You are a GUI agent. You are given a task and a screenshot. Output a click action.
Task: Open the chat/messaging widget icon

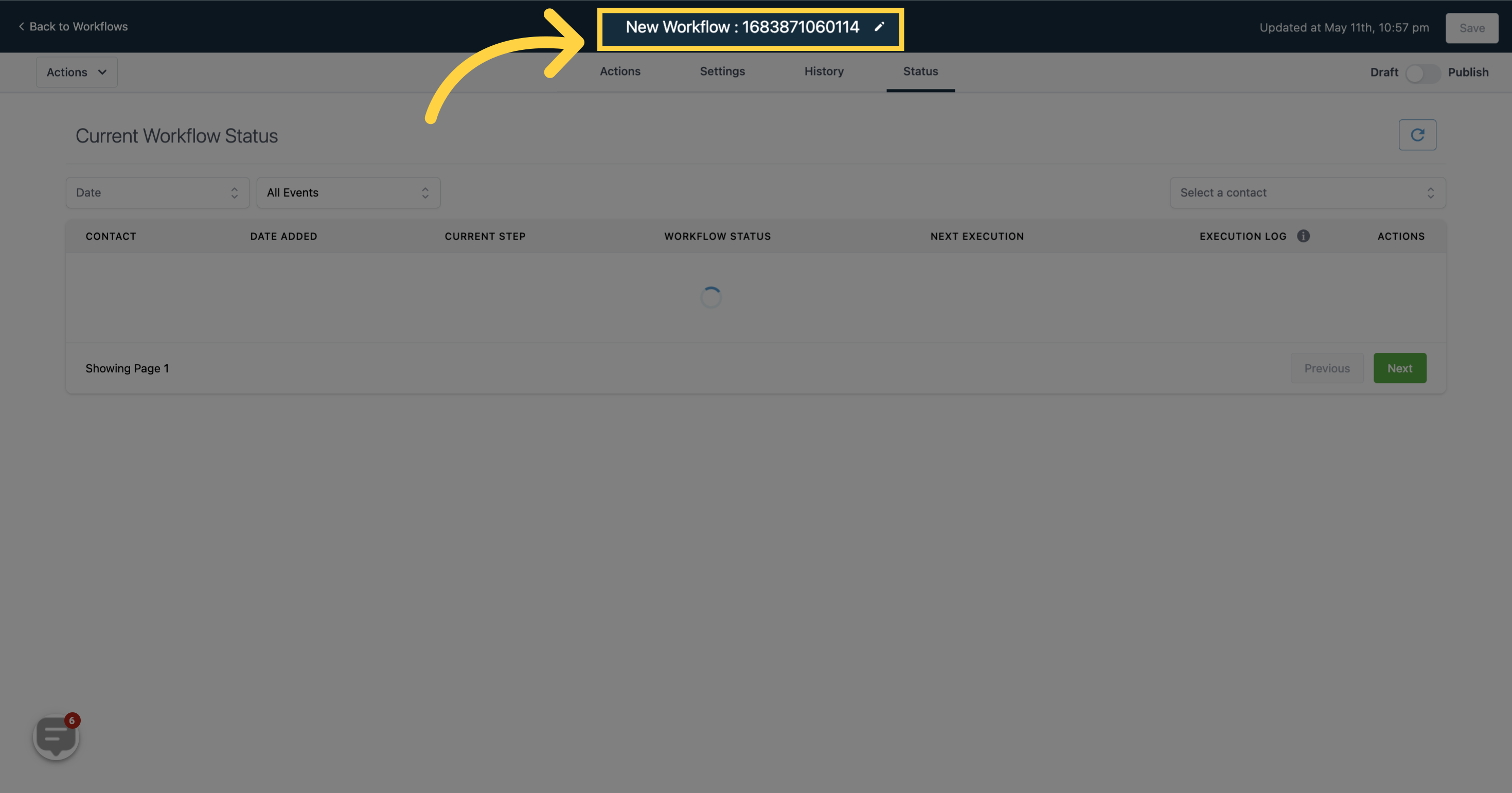click(56, 738)
